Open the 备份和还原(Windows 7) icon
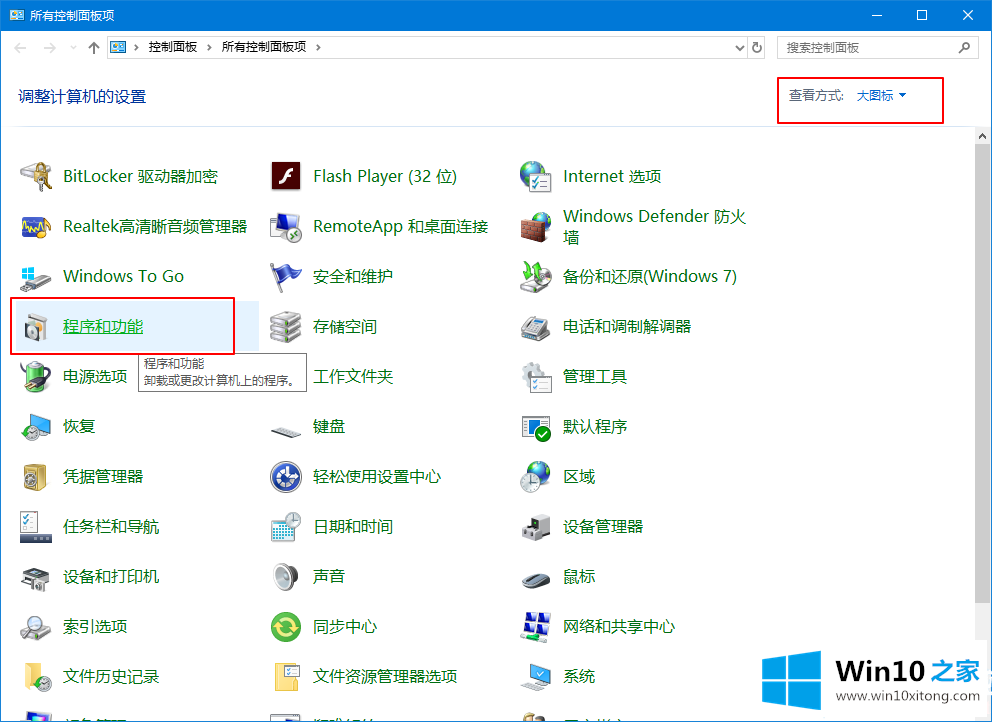The width and height of the screenshot is (992, 722). pyautogui.click(x=536, y=277)
